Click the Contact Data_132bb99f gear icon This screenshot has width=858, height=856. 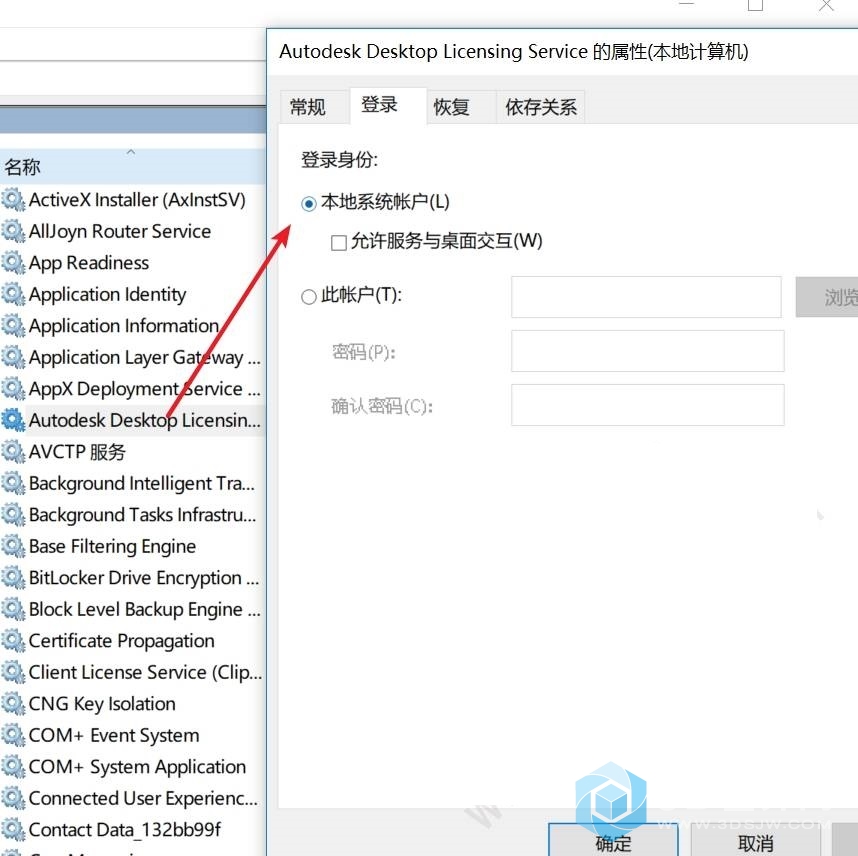click(x=13, y=830)
